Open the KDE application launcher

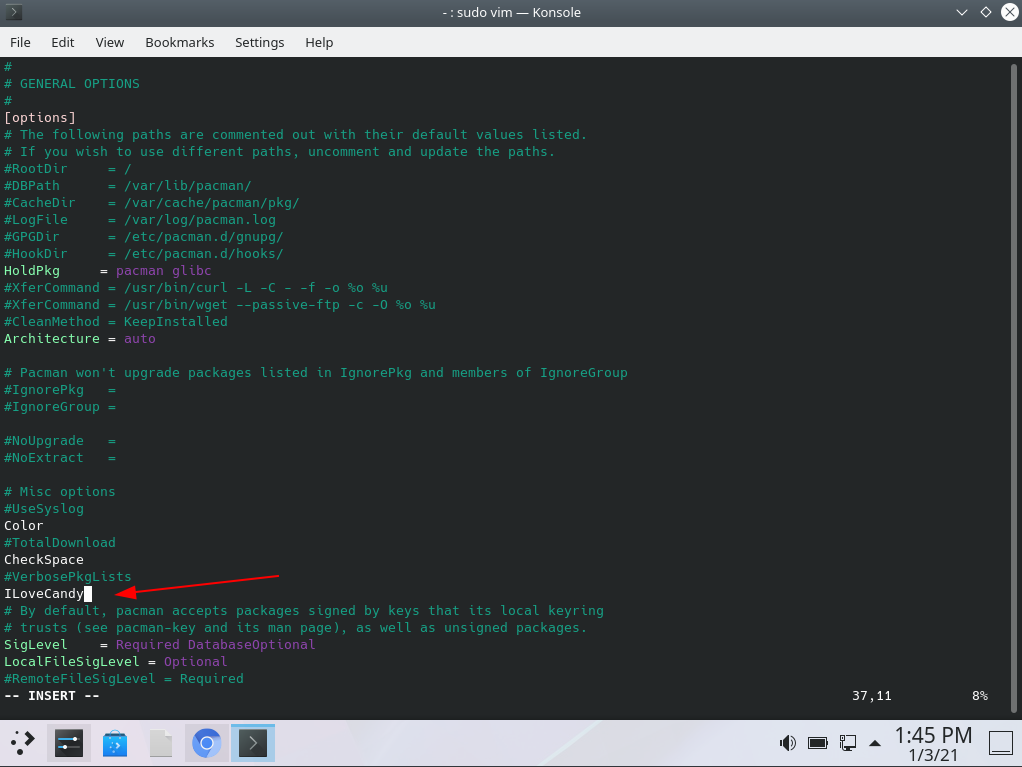point(21,743)
